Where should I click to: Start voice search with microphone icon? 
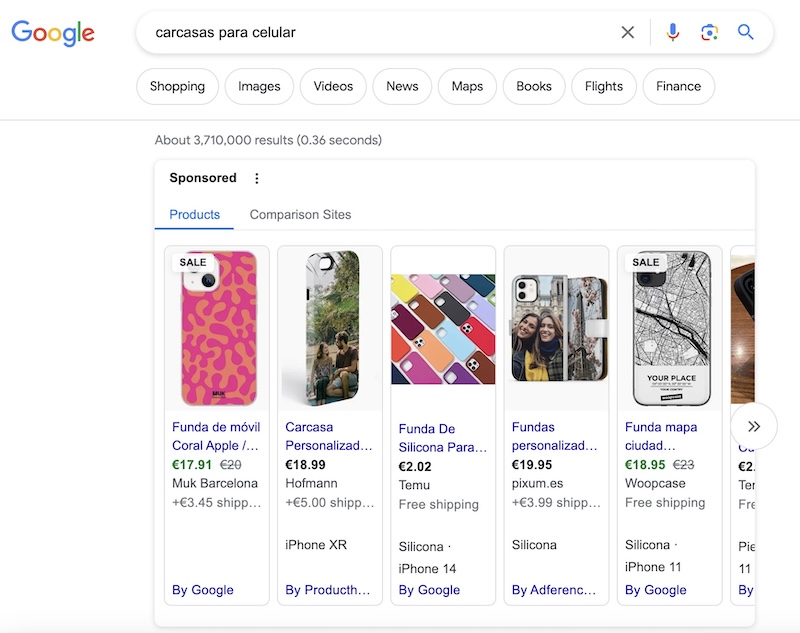tap(673, 32)
